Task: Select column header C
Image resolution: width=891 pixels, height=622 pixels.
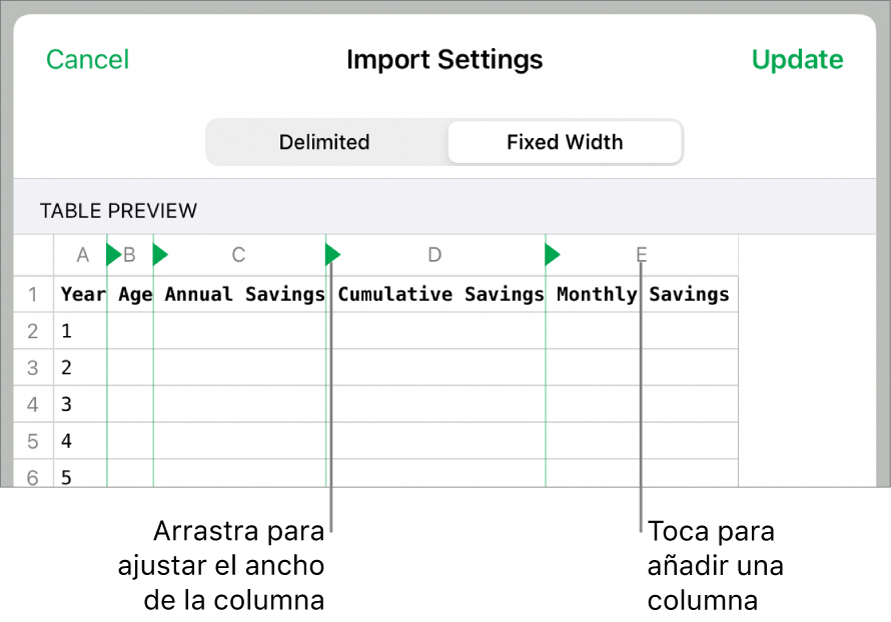Action: [238, 255]
